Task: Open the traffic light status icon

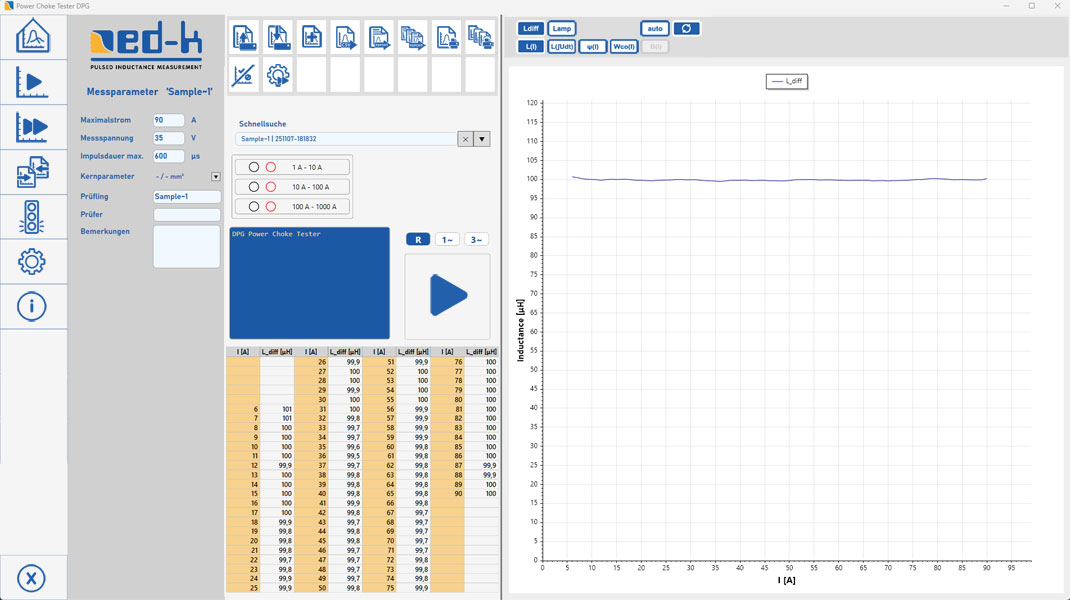Action: (x=32, y=217)
